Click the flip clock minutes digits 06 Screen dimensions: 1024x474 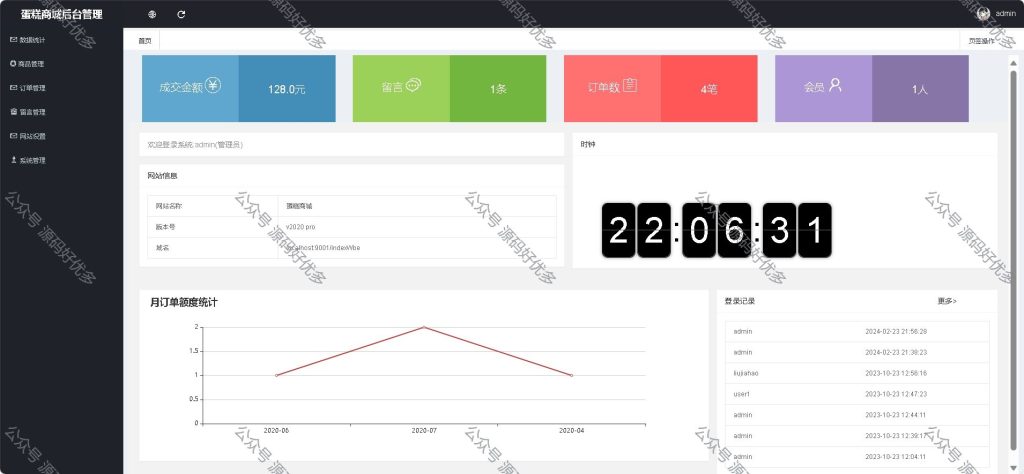tap(716, 230)
